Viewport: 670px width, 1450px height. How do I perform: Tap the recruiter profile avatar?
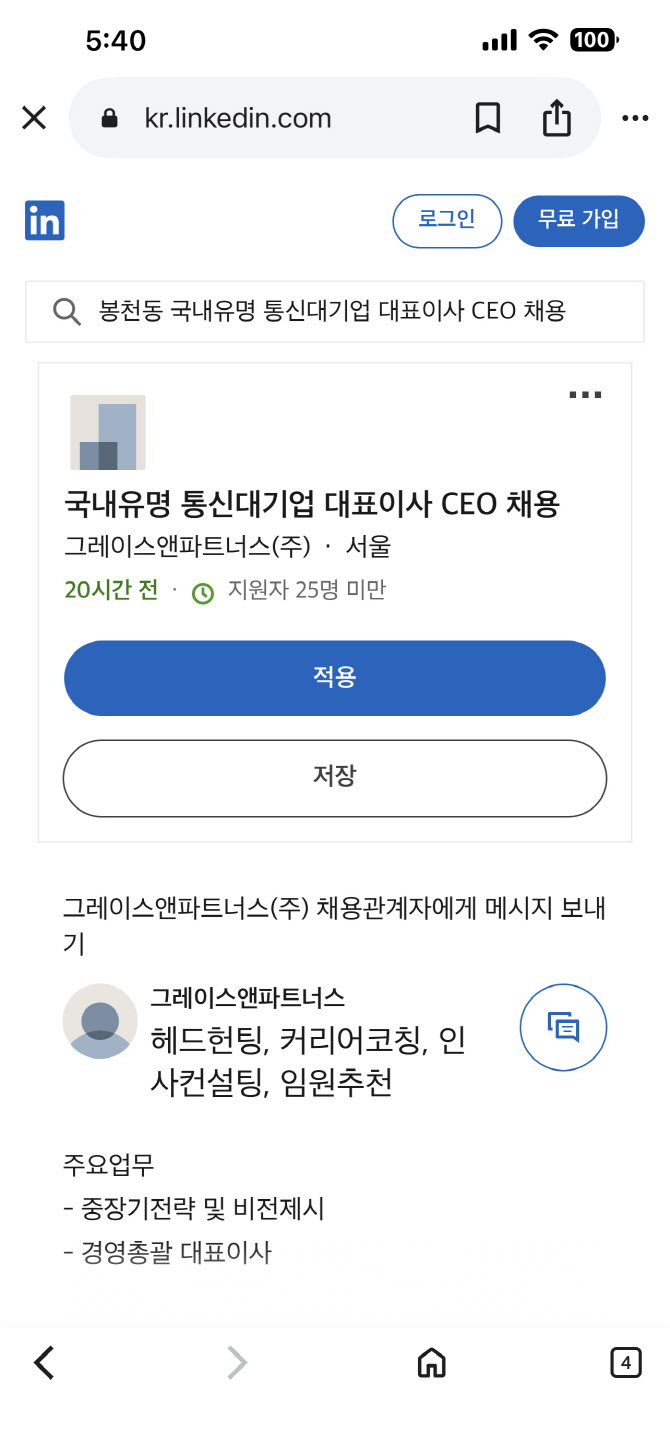point(100,1021)
